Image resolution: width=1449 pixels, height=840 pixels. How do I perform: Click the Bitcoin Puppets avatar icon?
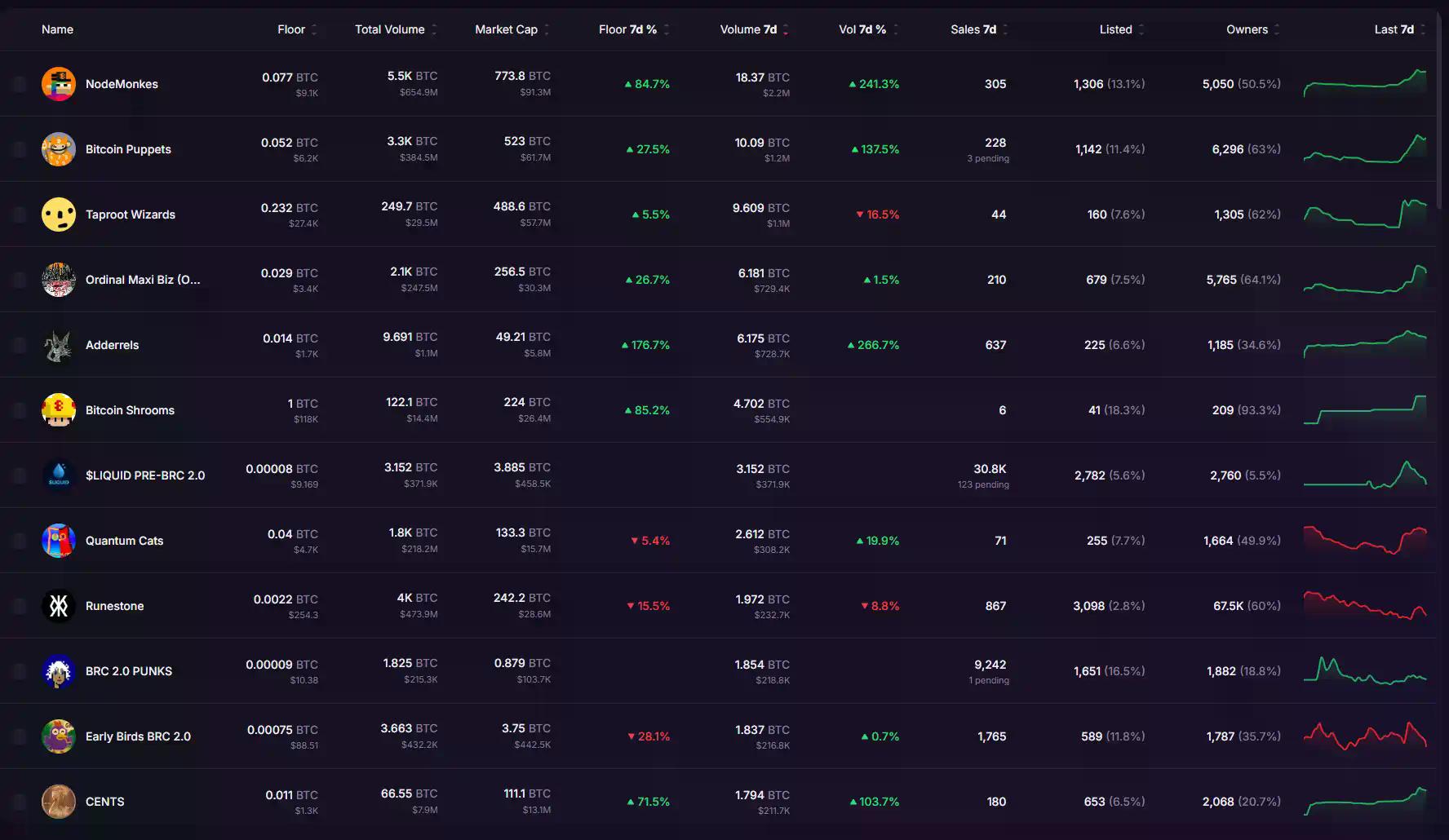pos(58,149)
